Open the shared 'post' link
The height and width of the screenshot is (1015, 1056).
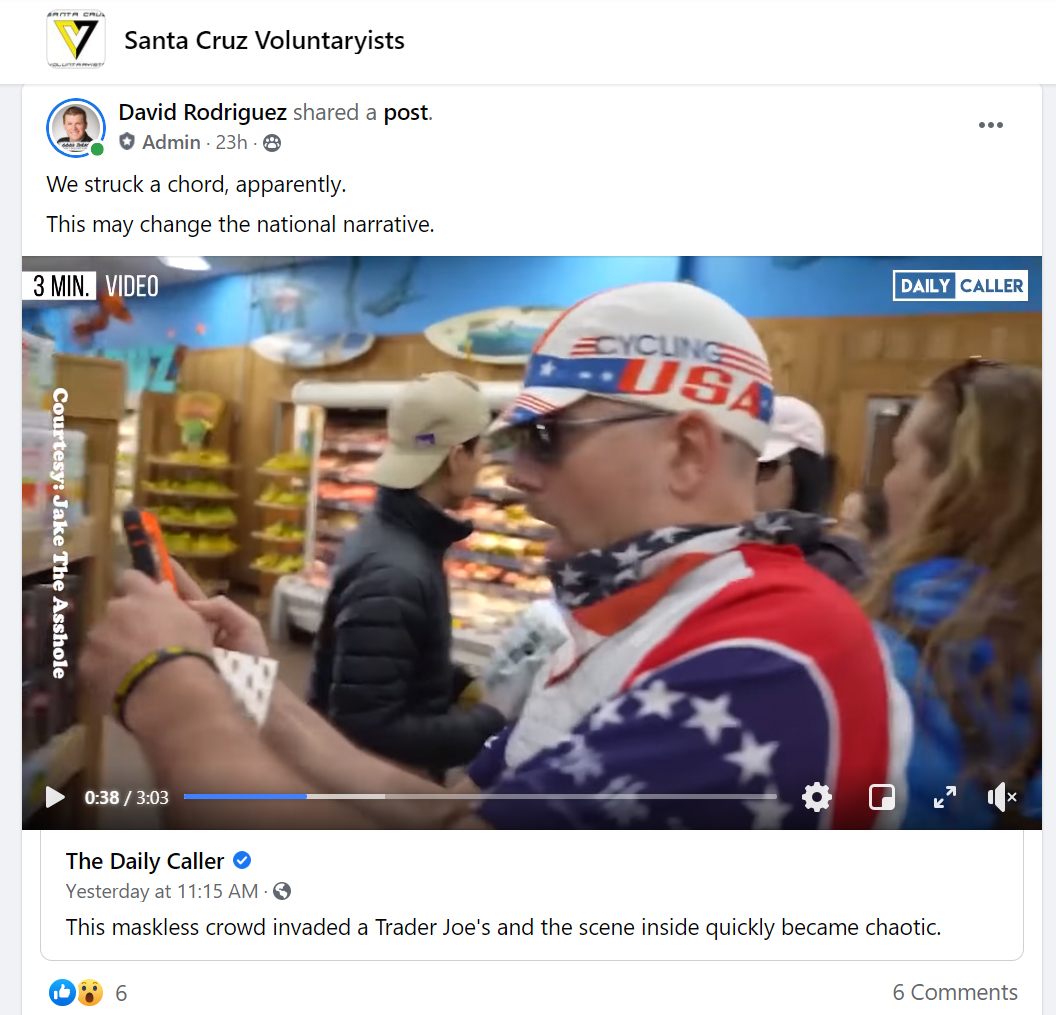(x=406, y=112)
